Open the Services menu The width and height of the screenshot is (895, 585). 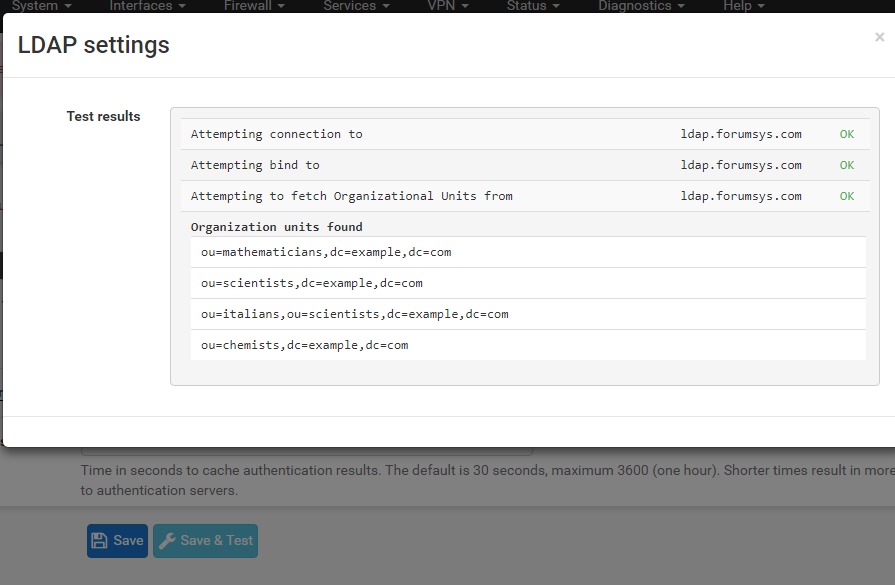355,6
